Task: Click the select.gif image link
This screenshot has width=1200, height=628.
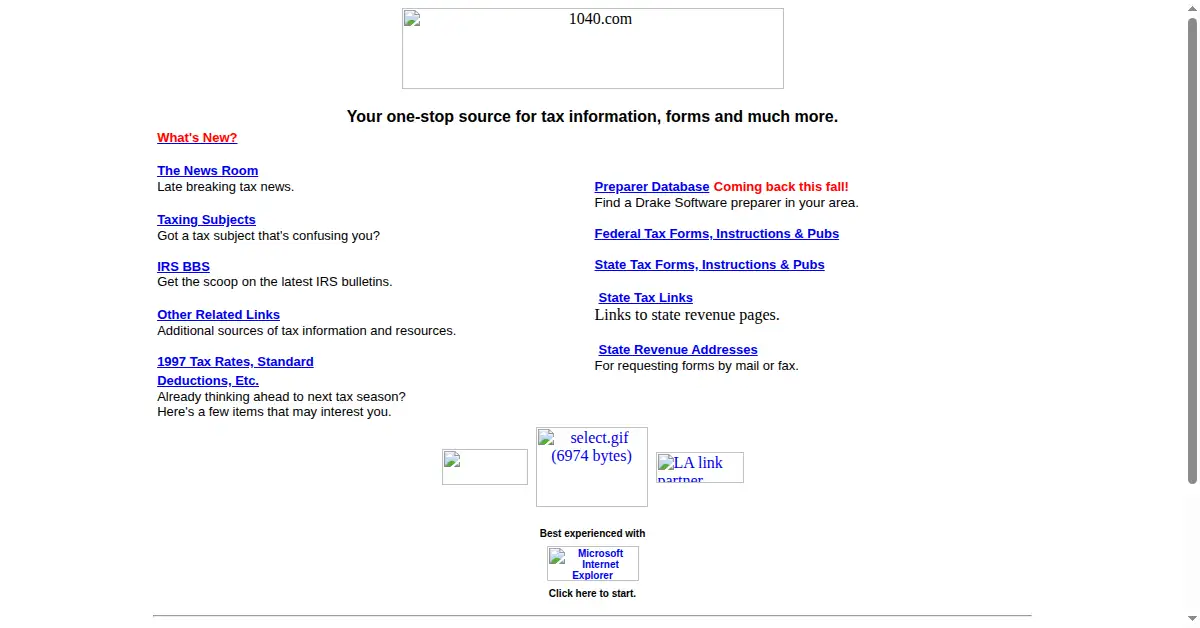Action: click(x=592, y=467)
